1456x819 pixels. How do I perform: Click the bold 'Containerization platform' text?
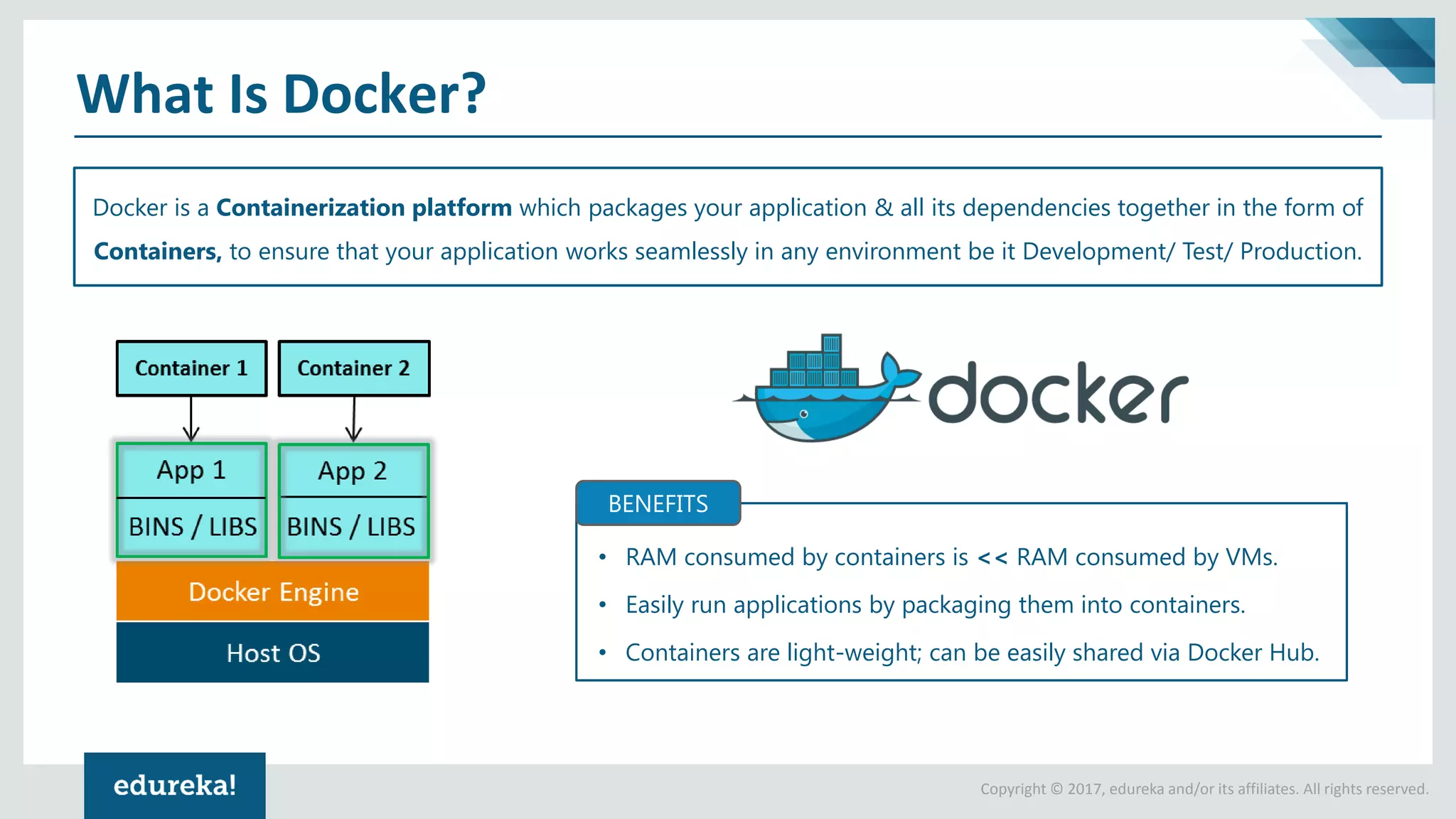[x=364, y=208]
